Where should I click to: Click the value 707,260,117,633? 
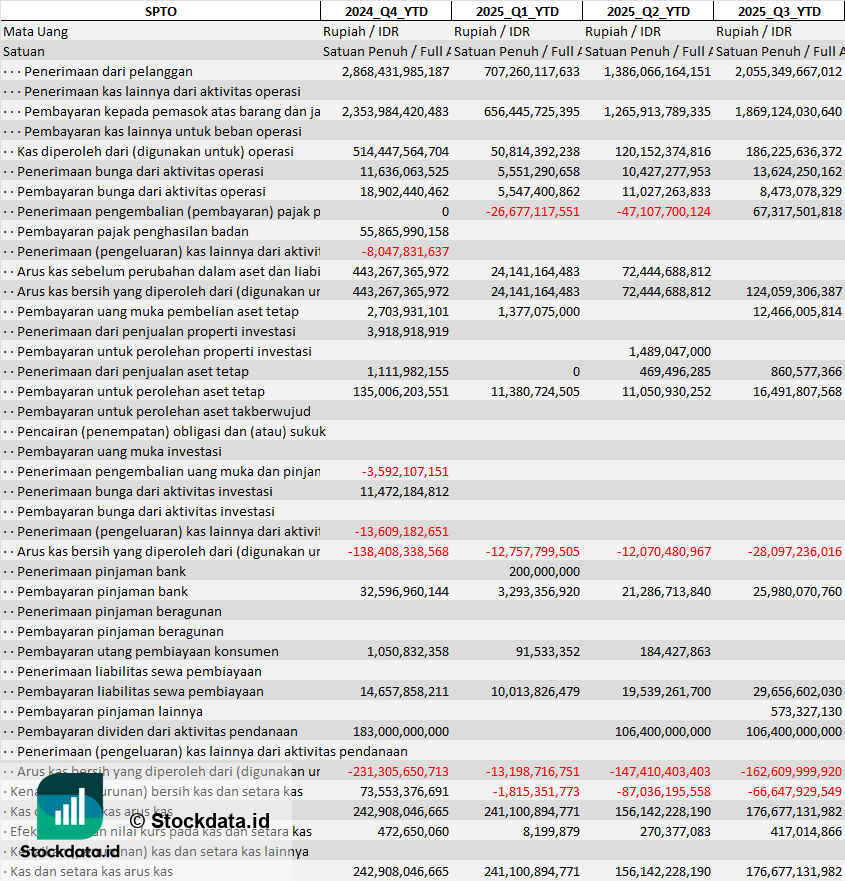531,71
